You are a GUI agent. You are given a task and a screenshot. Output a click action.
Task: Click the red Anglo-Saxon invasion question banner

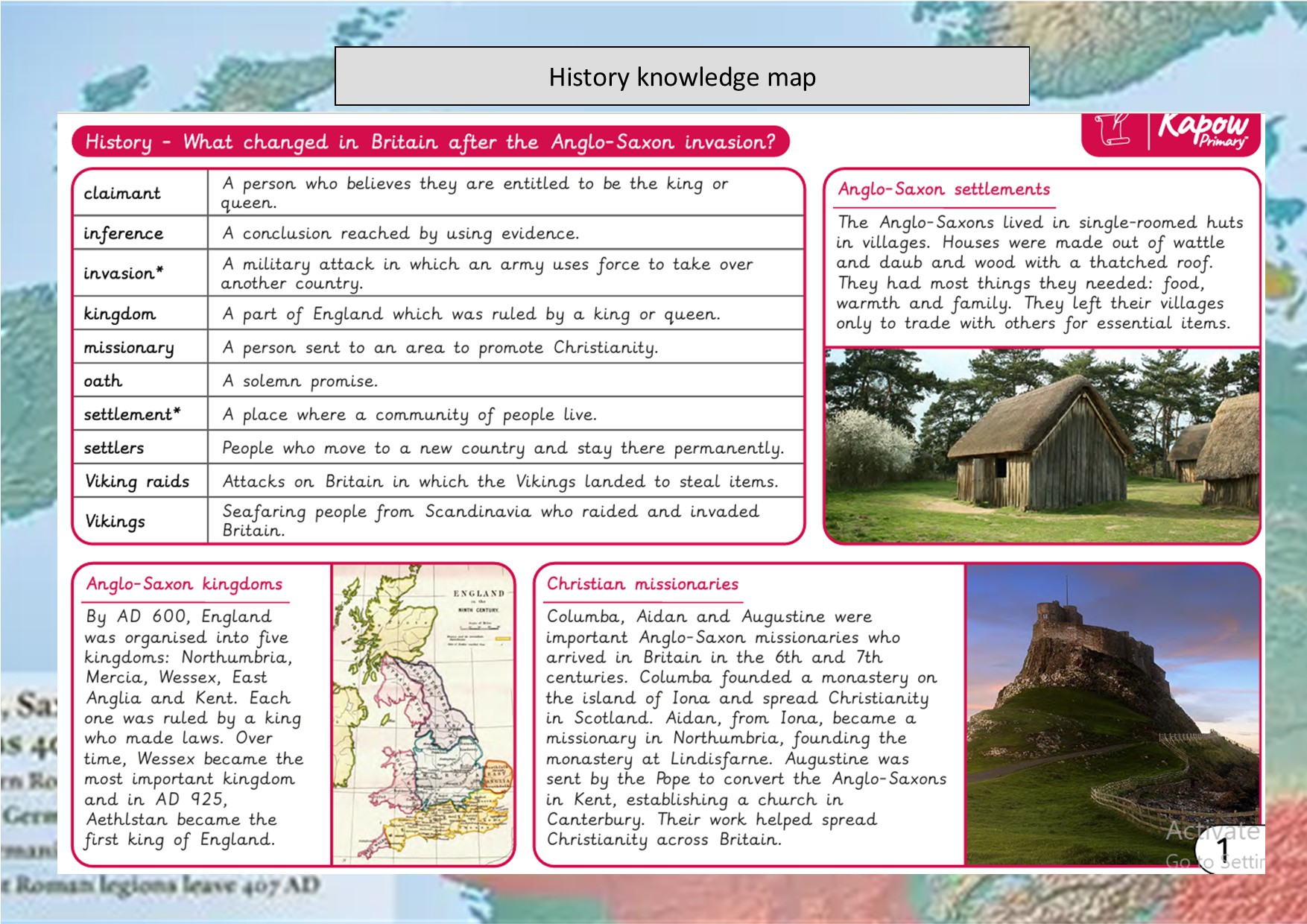(x=430, y=142)
